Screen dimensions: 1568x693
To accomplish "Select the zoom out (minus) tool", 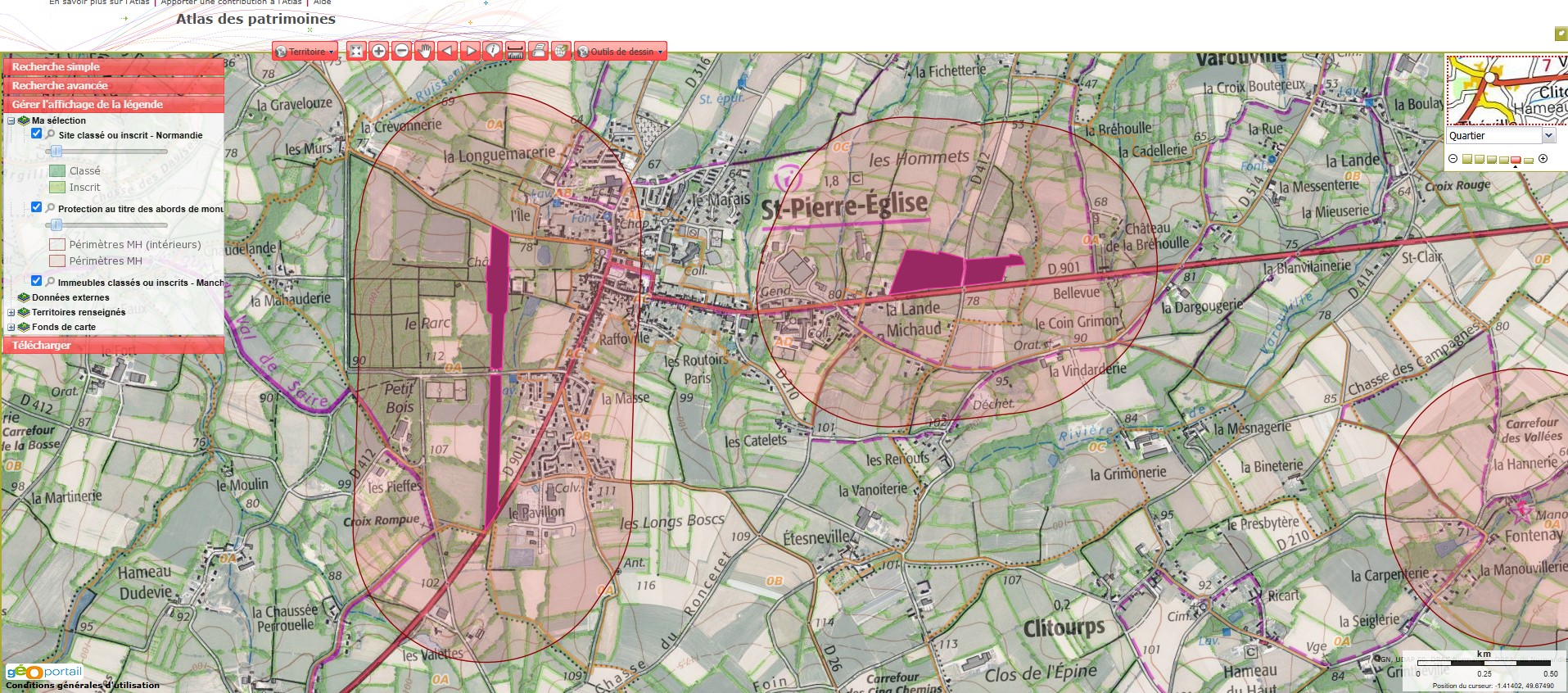I will 402,51.
